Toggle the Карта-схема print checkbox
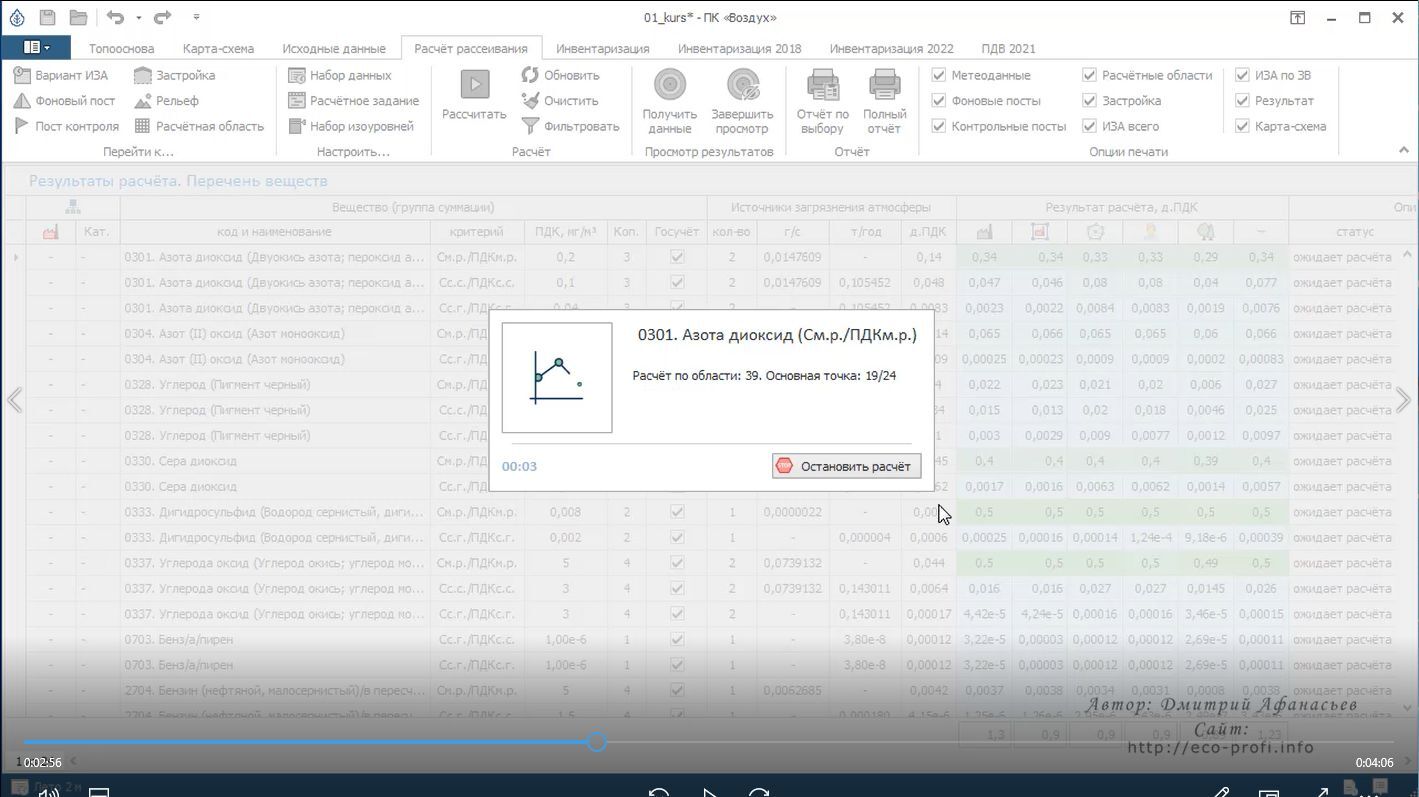This screenshot has width=1419, height=797. point(1242,126)
